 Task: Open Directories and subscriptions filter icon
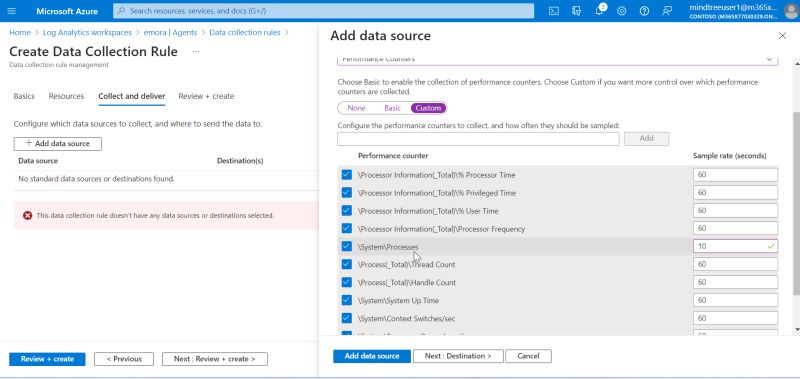pos(577,11)
